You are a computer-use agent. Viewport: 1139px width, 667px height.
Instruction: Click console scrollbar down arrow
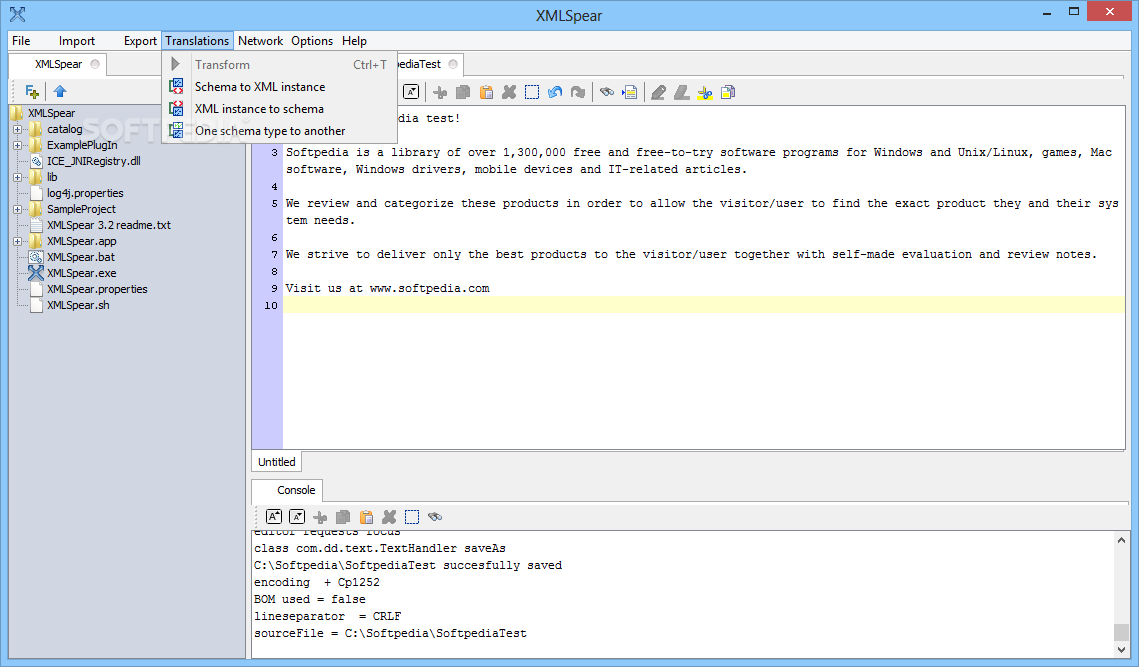(x=1122, y=650)
